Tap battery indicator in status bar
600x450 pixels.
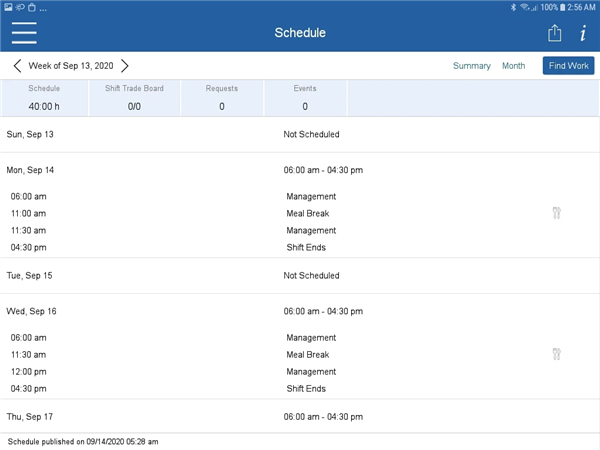tap(562, 7)
